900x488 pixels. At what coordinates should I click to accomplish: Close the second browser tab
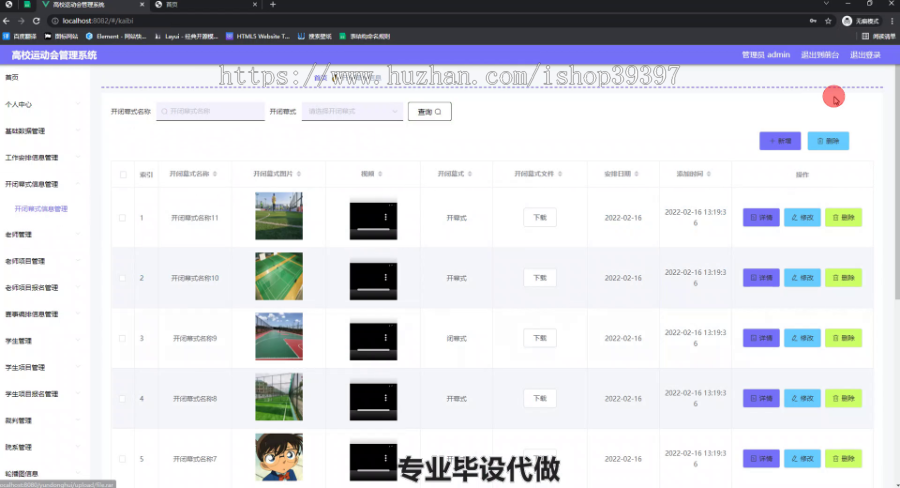(x=255, y=5)
